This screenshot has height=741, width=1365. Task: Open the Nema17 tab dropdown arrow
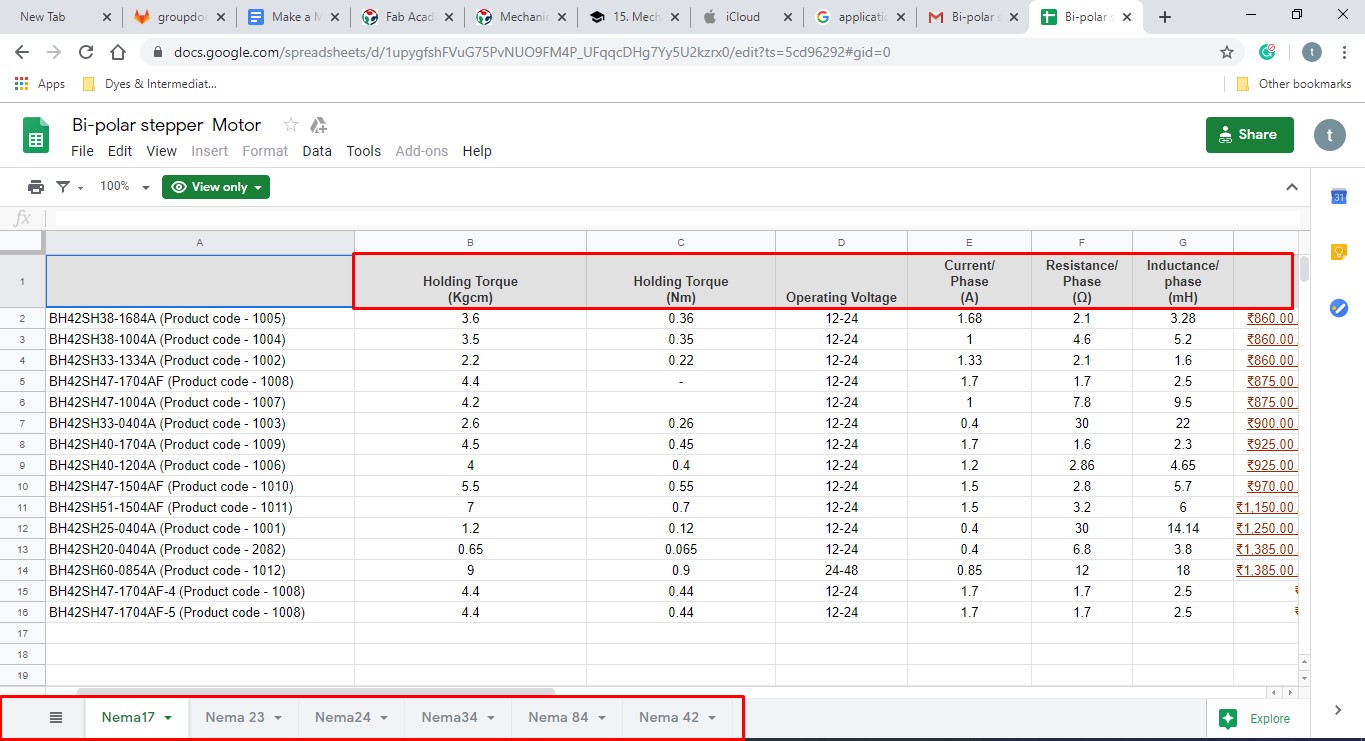[x=168, y=718]
